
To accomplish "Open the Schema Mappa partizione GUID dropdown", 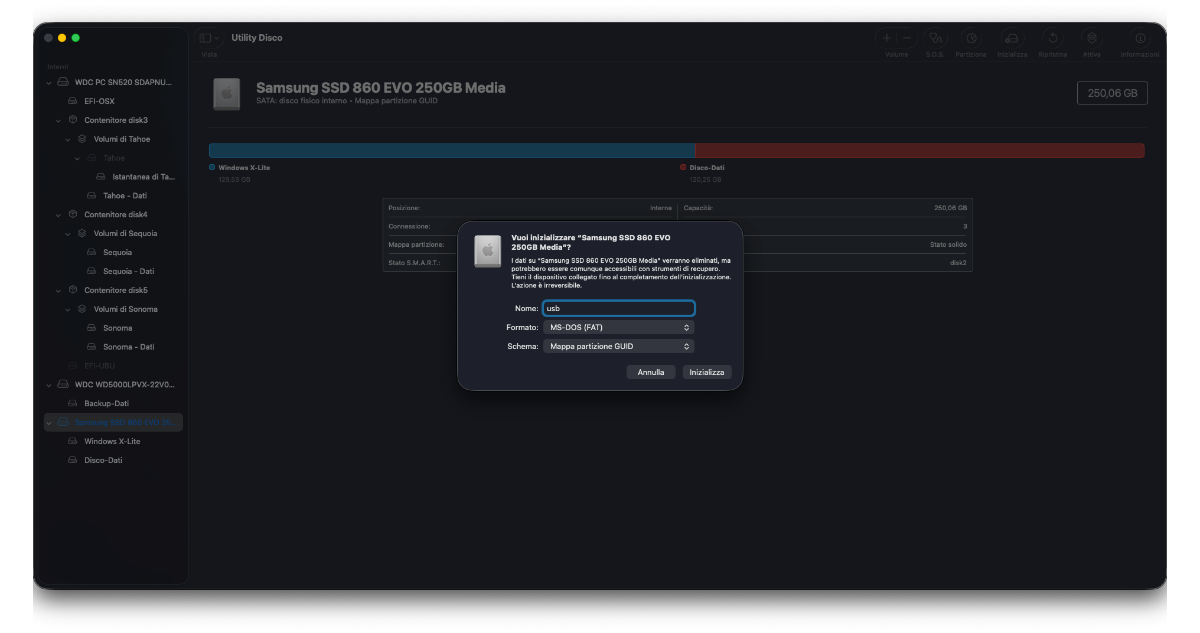I will tap(618, 346).
